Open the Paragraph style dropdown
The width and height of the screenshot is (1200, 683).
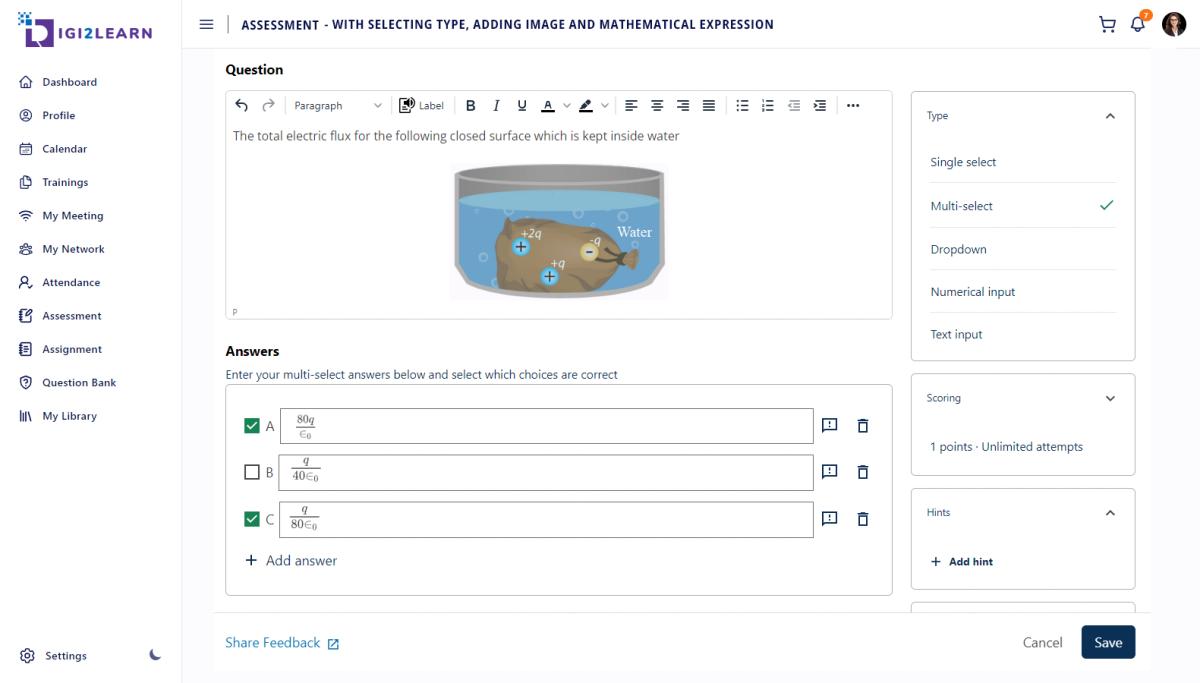point(338,105)
